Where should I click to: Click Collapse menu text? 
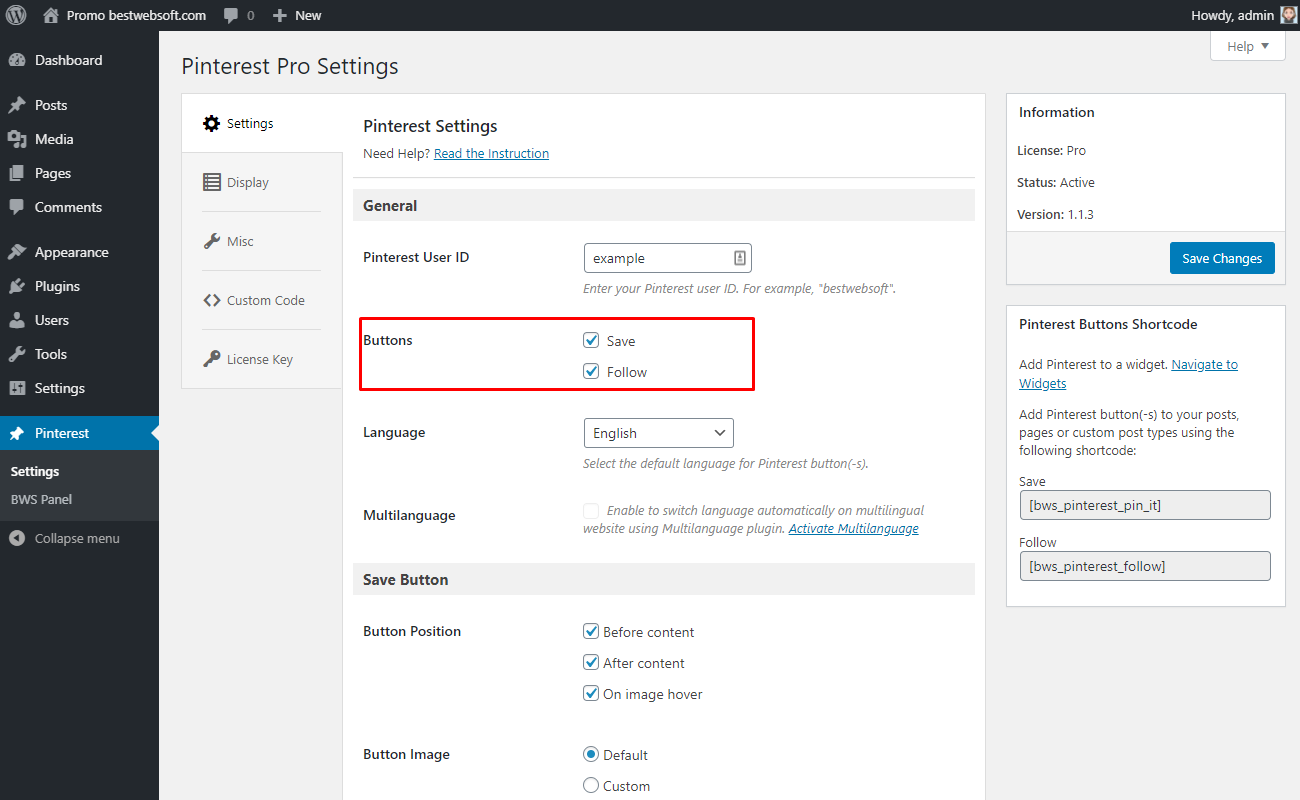pyautogui.click(x=77, y=538)
